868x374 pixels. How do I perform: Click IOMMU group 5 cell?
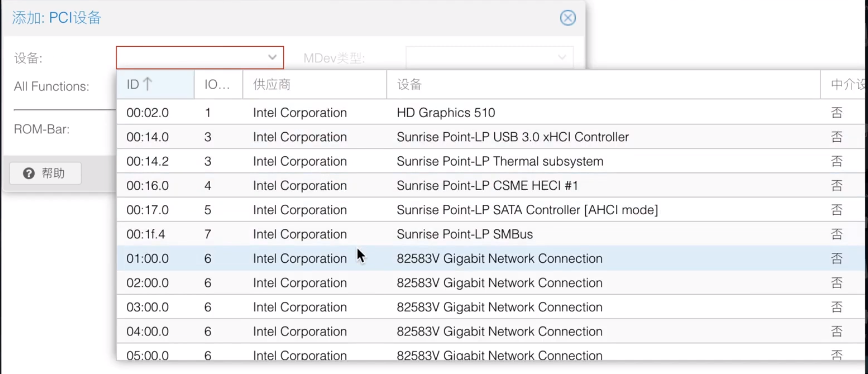[x=208, y=210]
